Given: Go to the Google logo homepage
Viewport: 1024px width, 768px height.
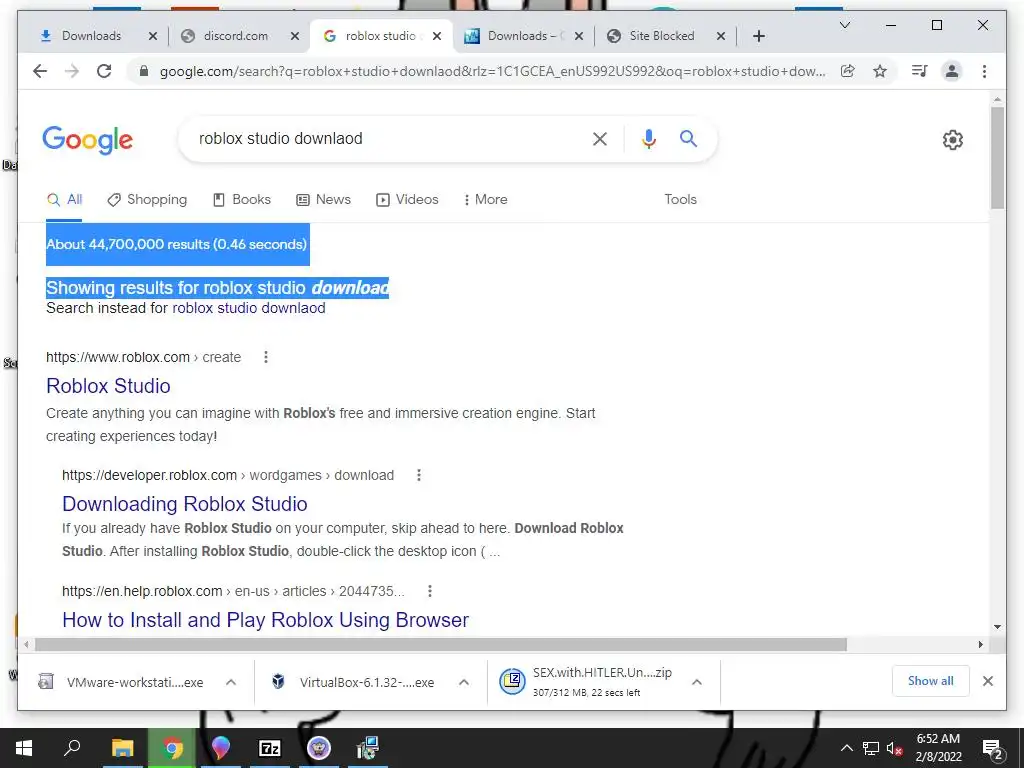Looking at the screenshot, I should click(x=88, y=140).
